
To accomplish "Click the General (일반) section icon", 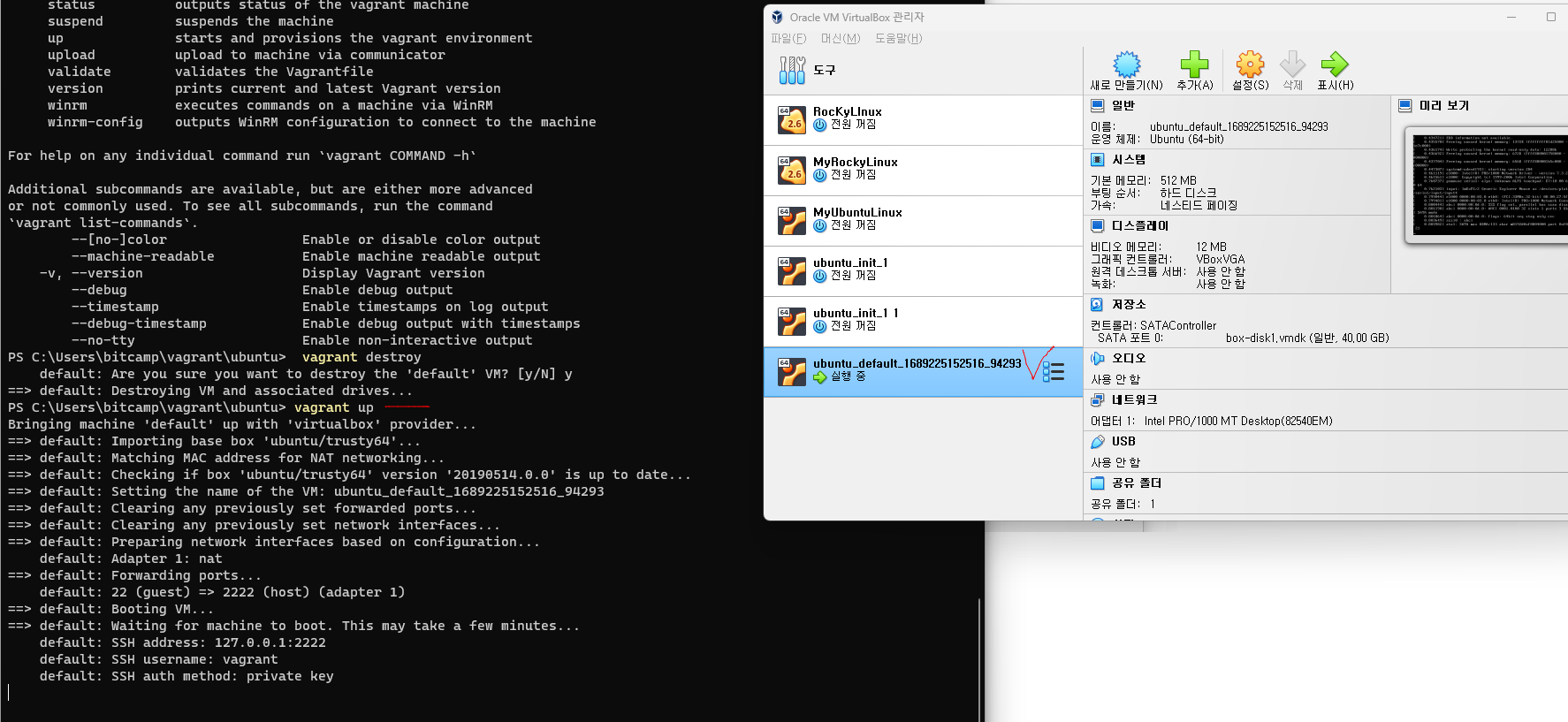I will [1098, 106].
